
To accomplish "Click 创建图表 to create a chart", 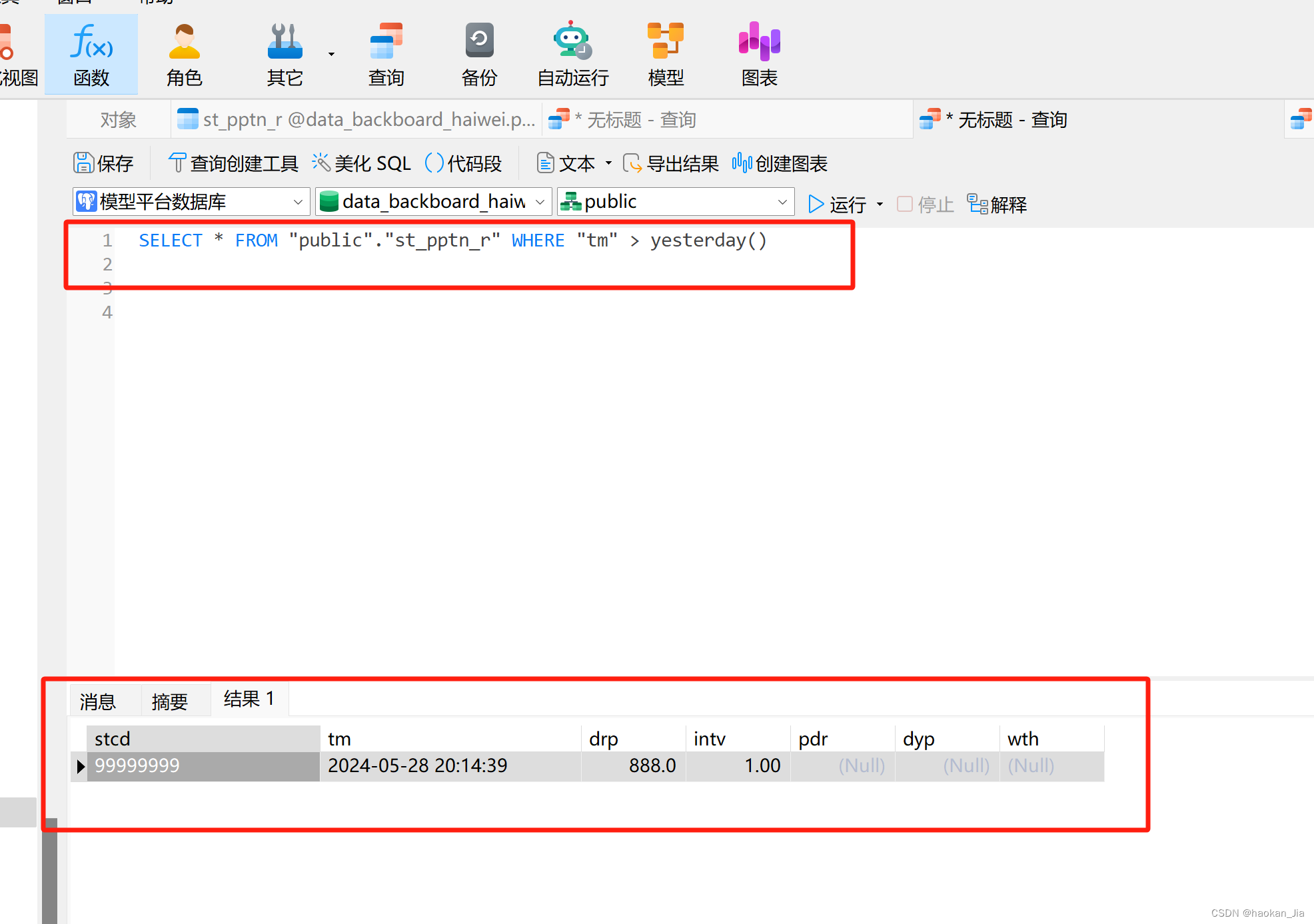I will pyautogui.click(x=780, y=163).
